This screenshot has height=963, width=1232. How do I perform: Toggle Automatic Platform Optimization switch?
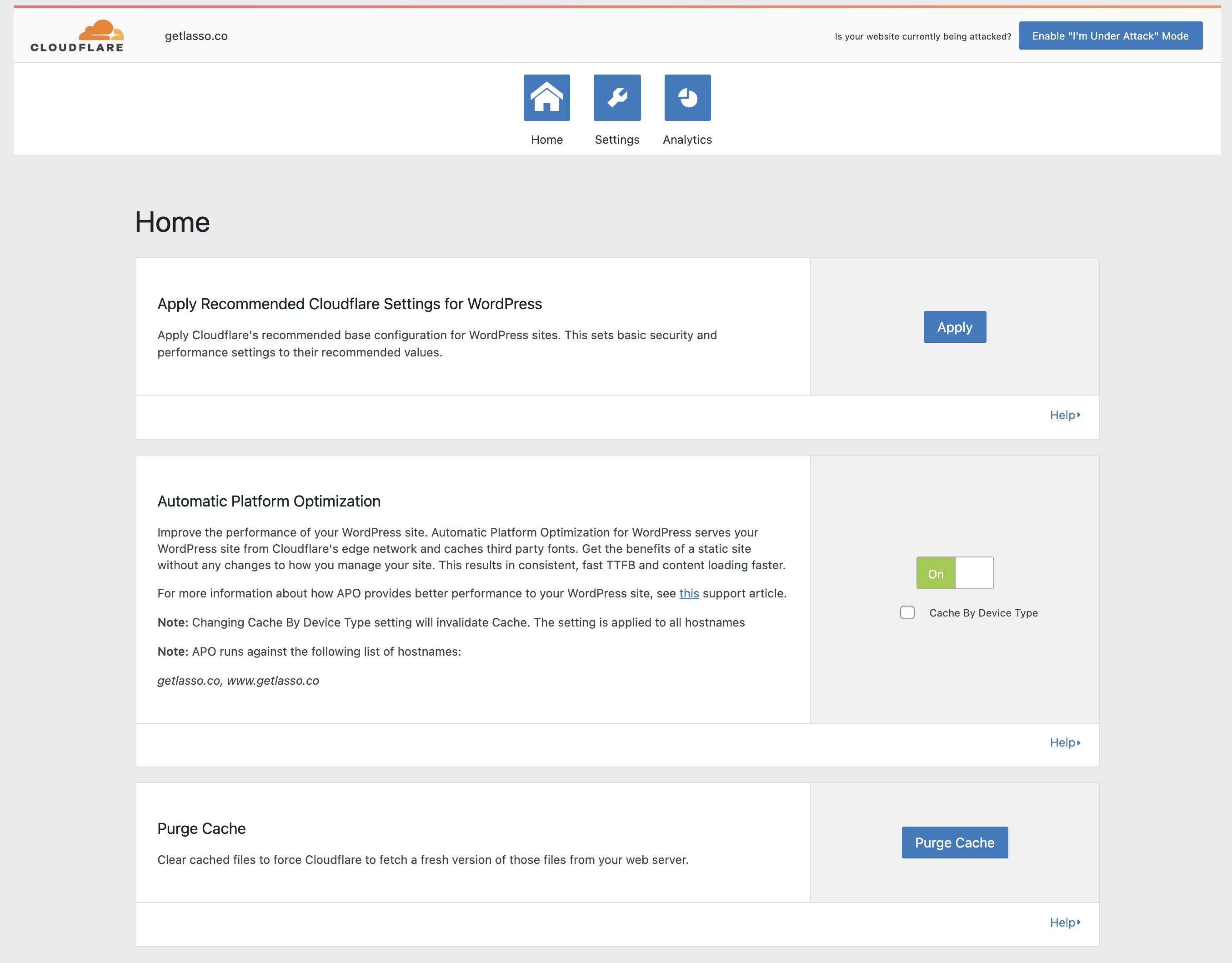point(955,573)
